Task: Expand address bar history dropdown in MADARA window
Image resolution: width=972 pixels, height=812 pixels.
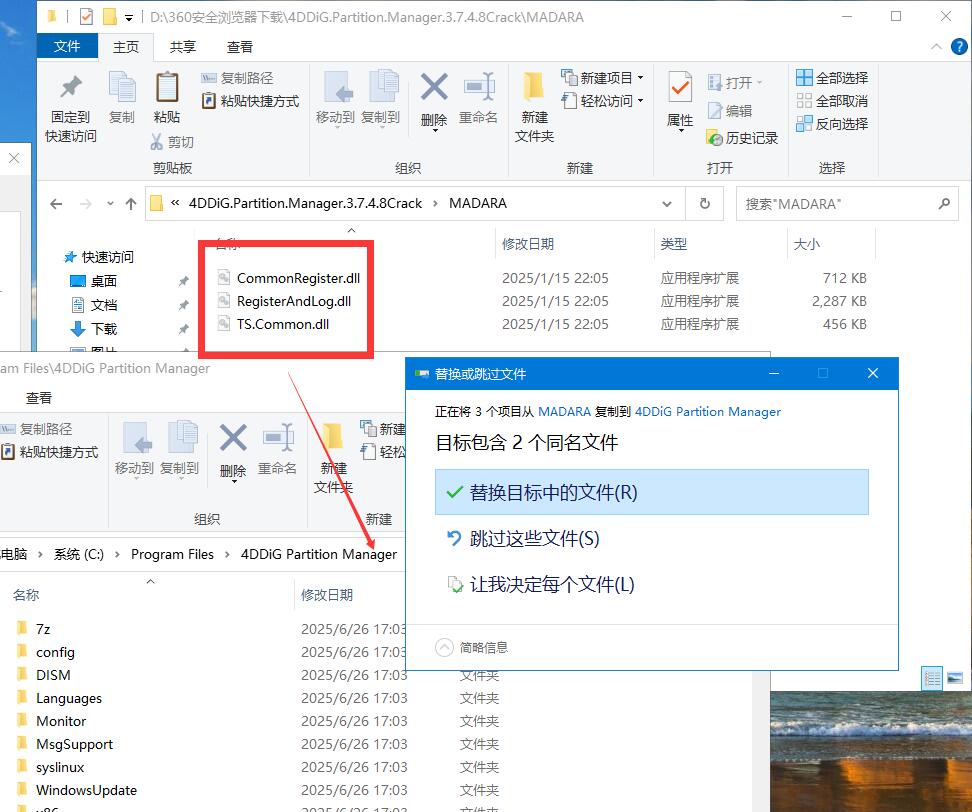Action: pyautogui.click(x=667, y=203)
